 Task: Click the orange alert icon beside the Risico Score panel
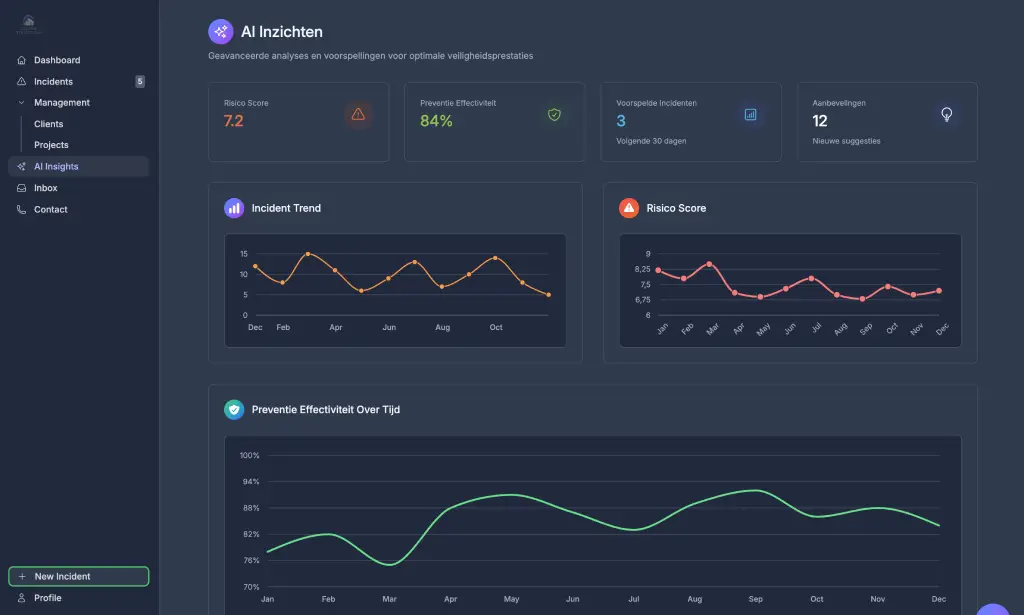coord(629,208)
